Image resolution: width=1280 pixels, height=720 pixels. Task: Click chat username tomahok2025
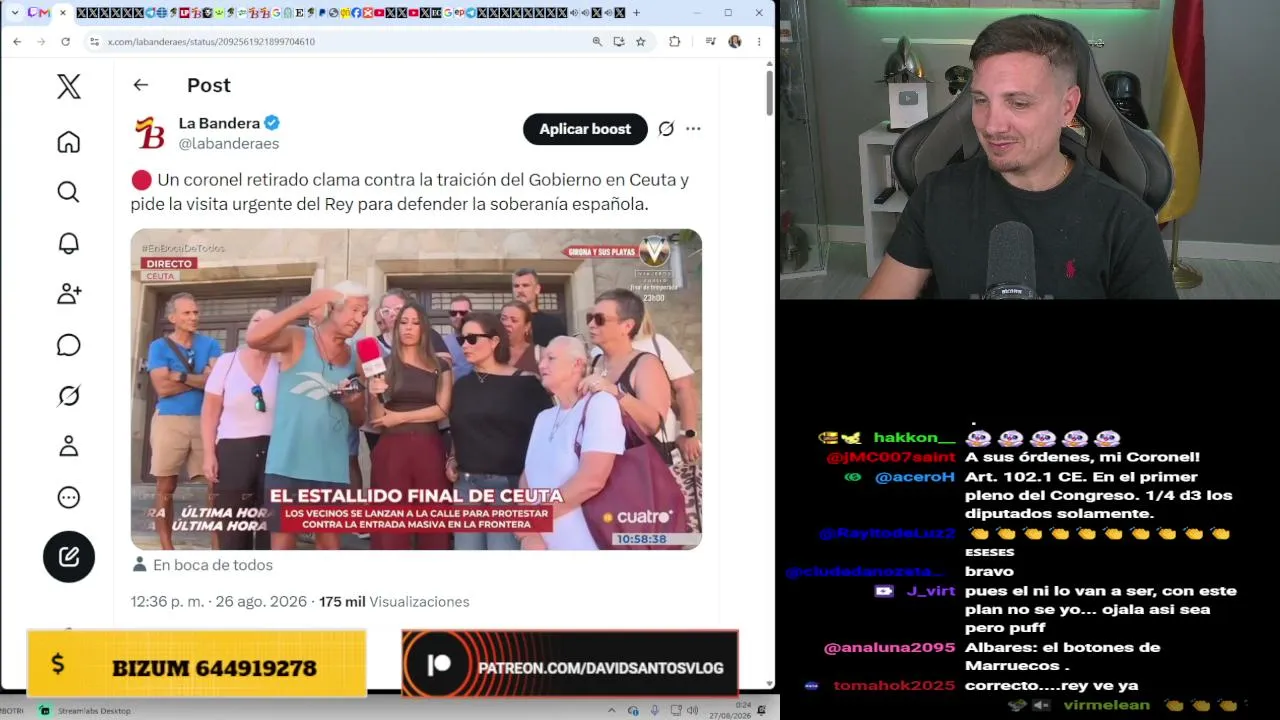(894, 686)
